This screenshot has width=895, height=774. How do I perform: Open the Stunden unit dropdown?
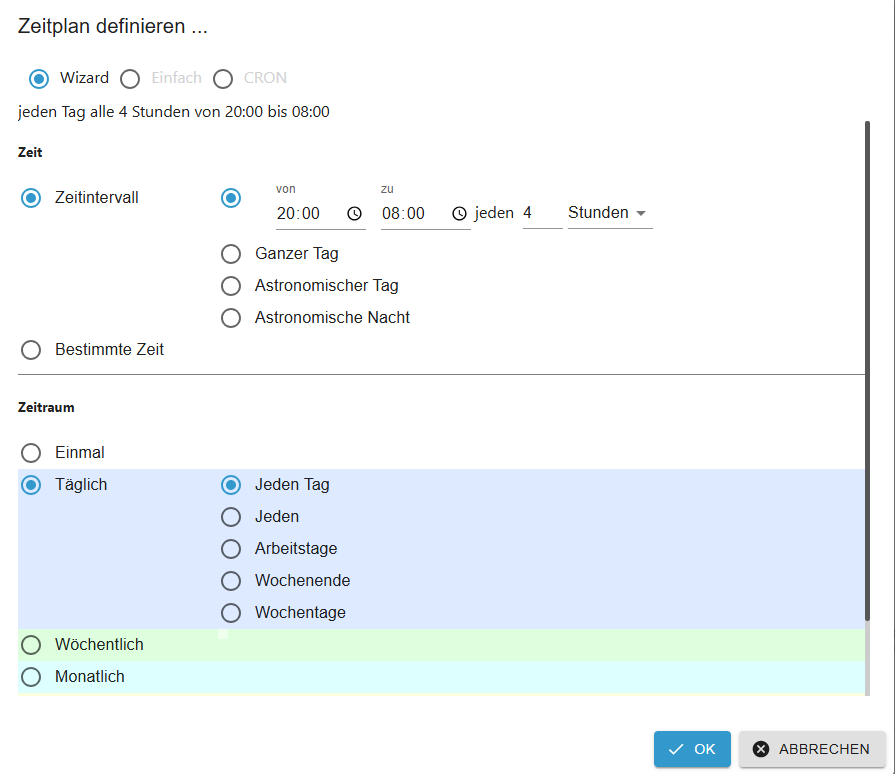coord(609,213)
